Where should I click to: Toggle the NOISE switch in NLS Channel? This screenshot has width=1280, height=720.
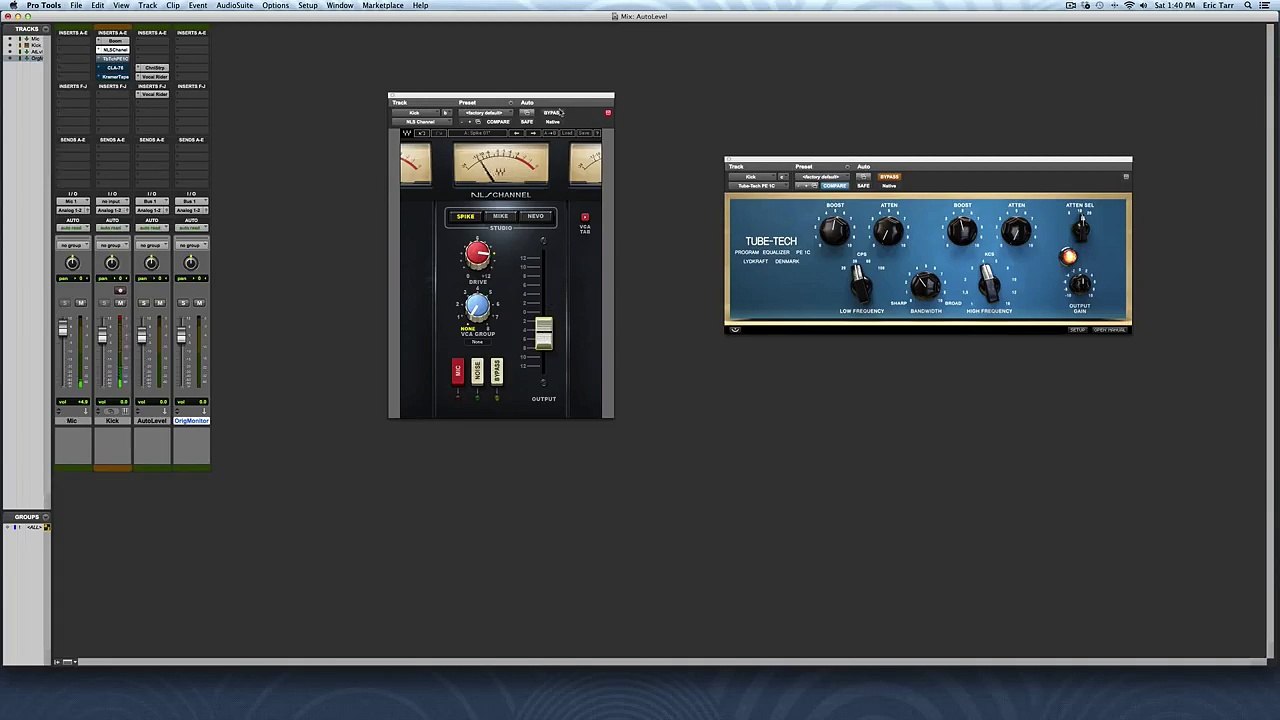pos(477,371)
